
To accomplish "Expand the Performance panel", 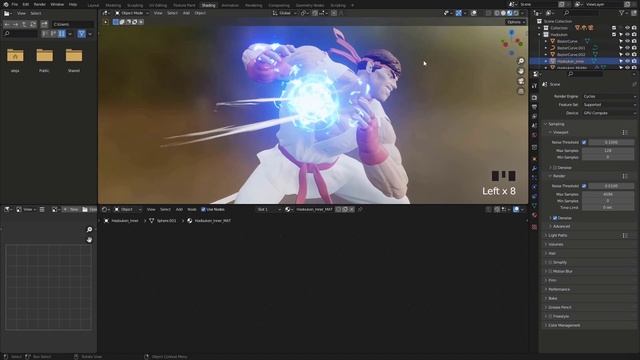I will tap(558, 289).
